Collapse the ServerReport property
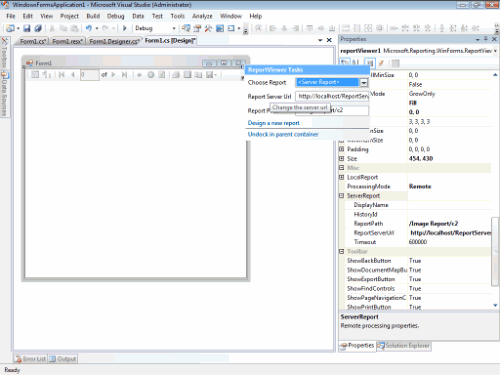Screen dimensions: 500x375 click(x=342, y=196)
